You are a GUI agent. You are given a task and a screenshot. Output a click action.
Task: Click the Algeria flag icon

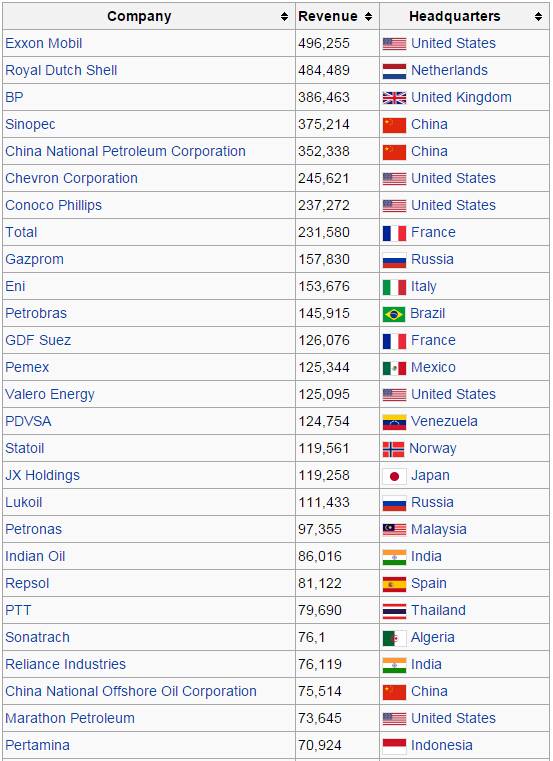394,638
